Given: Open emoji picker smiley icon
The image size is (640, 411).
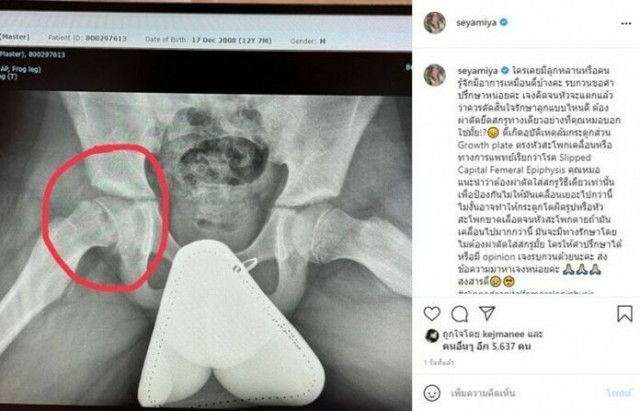Looking at the screenshot, I should (432, 393).
